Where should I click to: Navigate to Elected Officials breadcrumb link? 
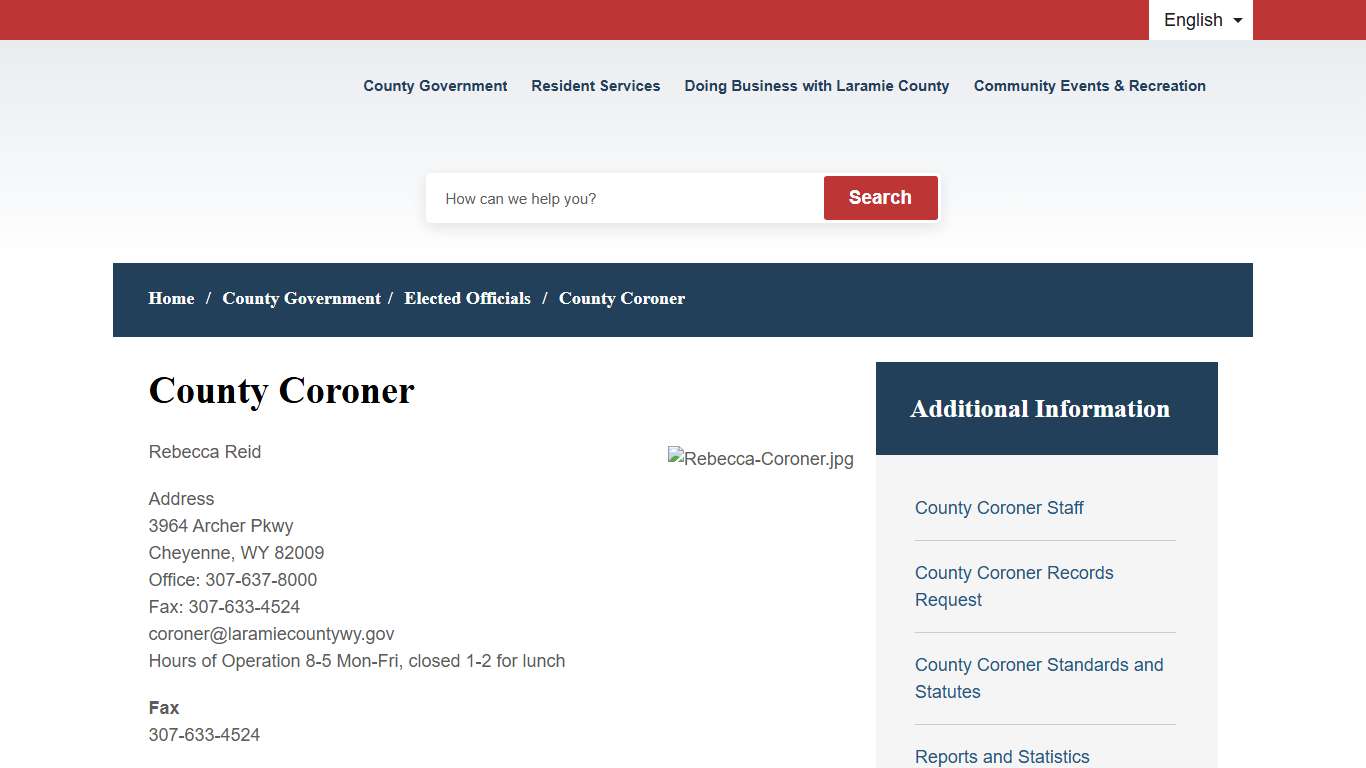click(x=467, y=298)
